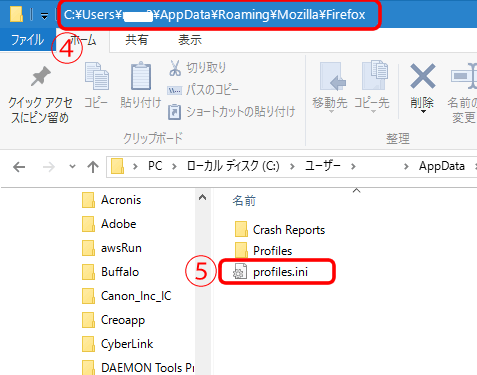Click the Crash Reports folder icon
Image resolution: width=477 pixels, height=375 pixels.
click(241, 230)
